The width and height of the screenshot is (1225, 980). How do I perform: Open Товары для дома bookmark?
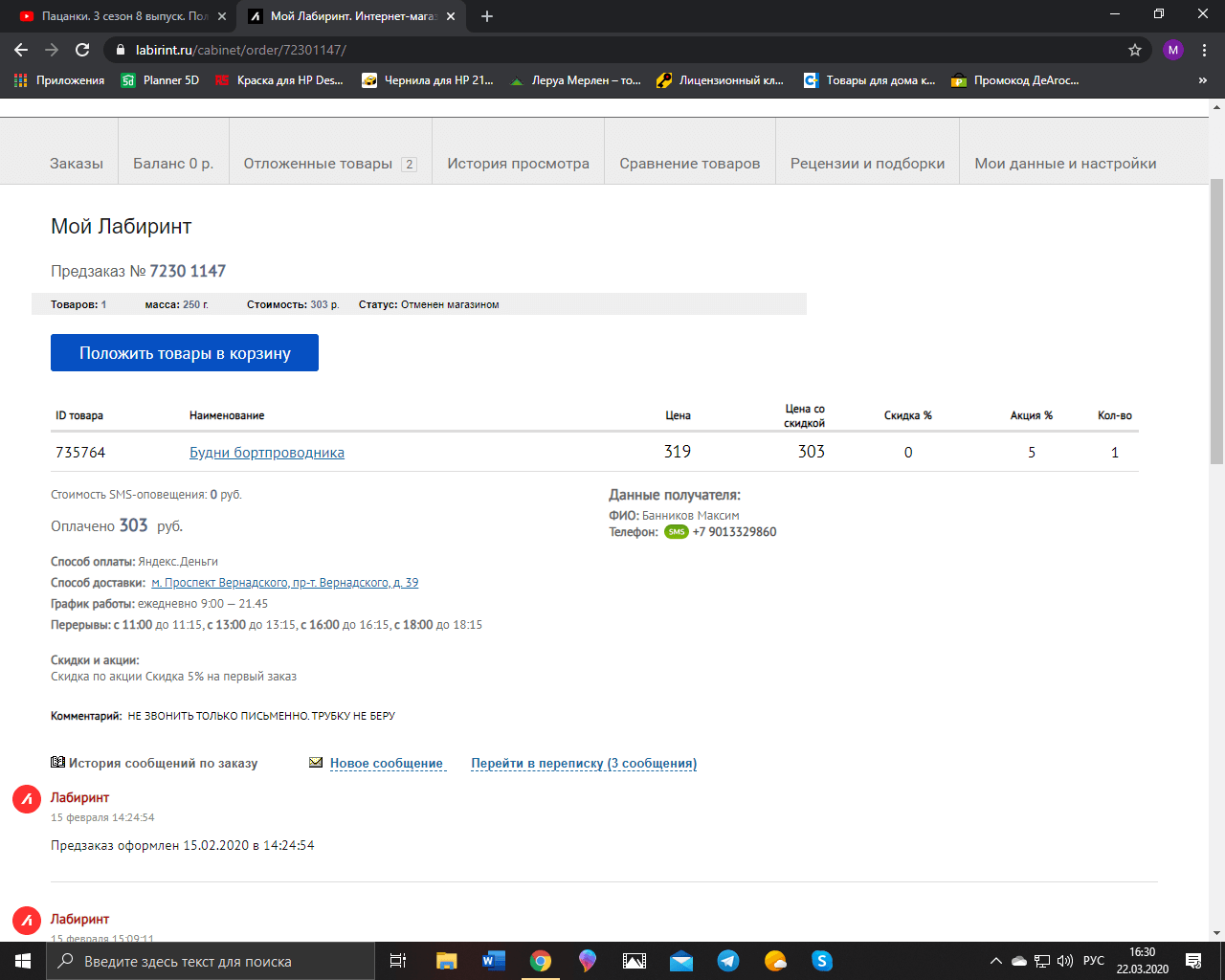click(x=870, y=80)
